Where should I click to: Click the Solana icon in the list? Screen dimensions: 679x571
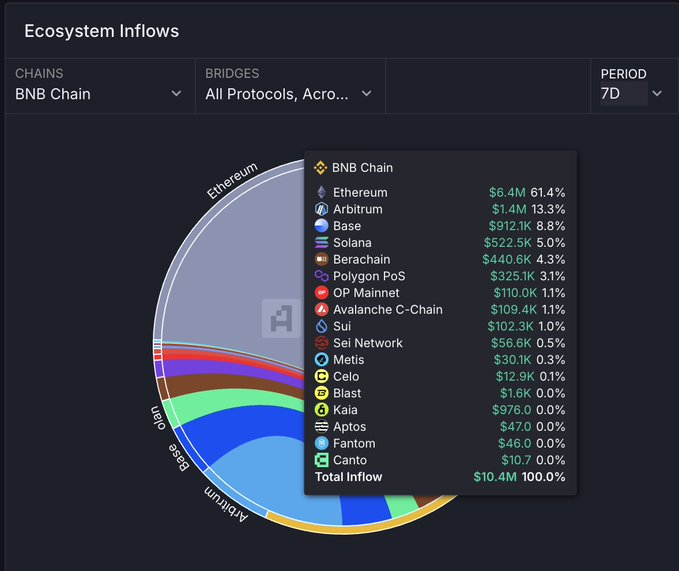pos(321,243)
